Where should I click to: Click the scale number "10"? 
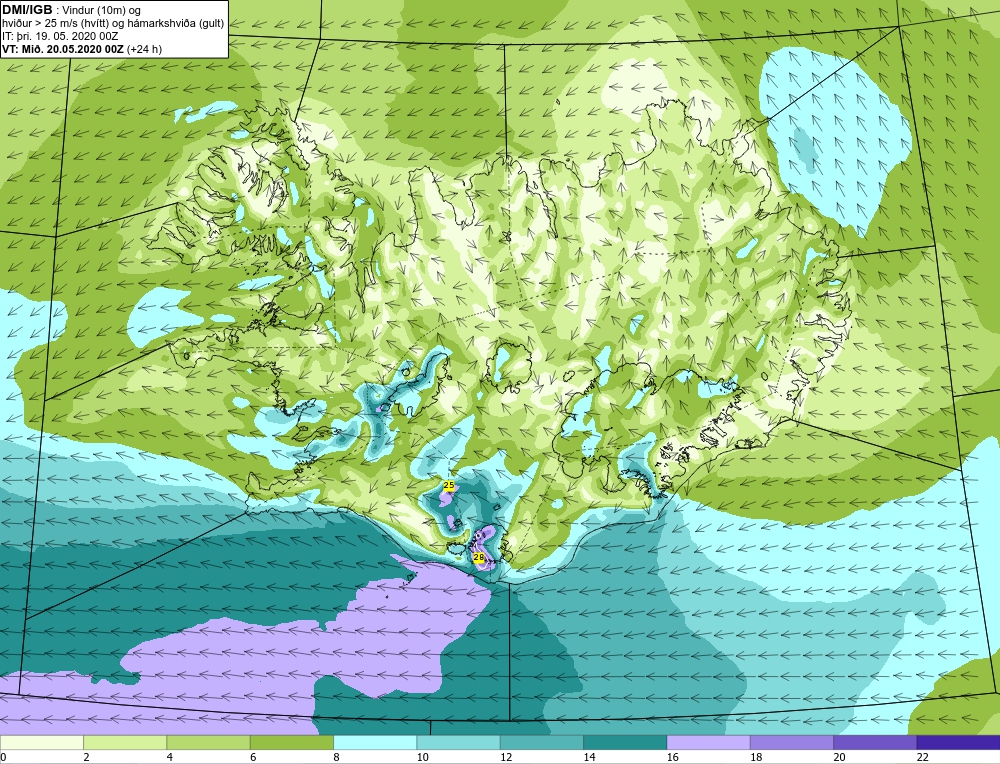(422, 758)
